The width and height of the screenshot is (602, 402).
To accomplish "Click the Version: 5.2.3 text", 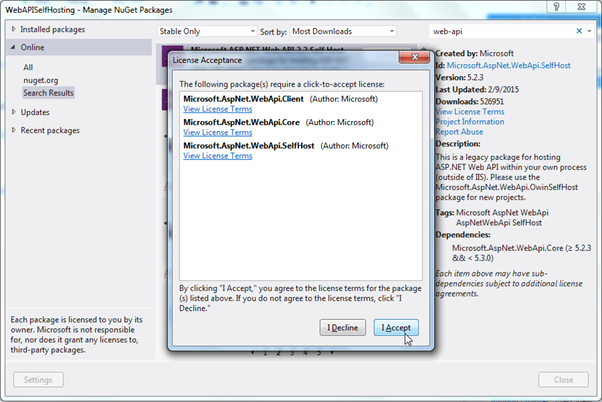I will click(x=460, y=78).
